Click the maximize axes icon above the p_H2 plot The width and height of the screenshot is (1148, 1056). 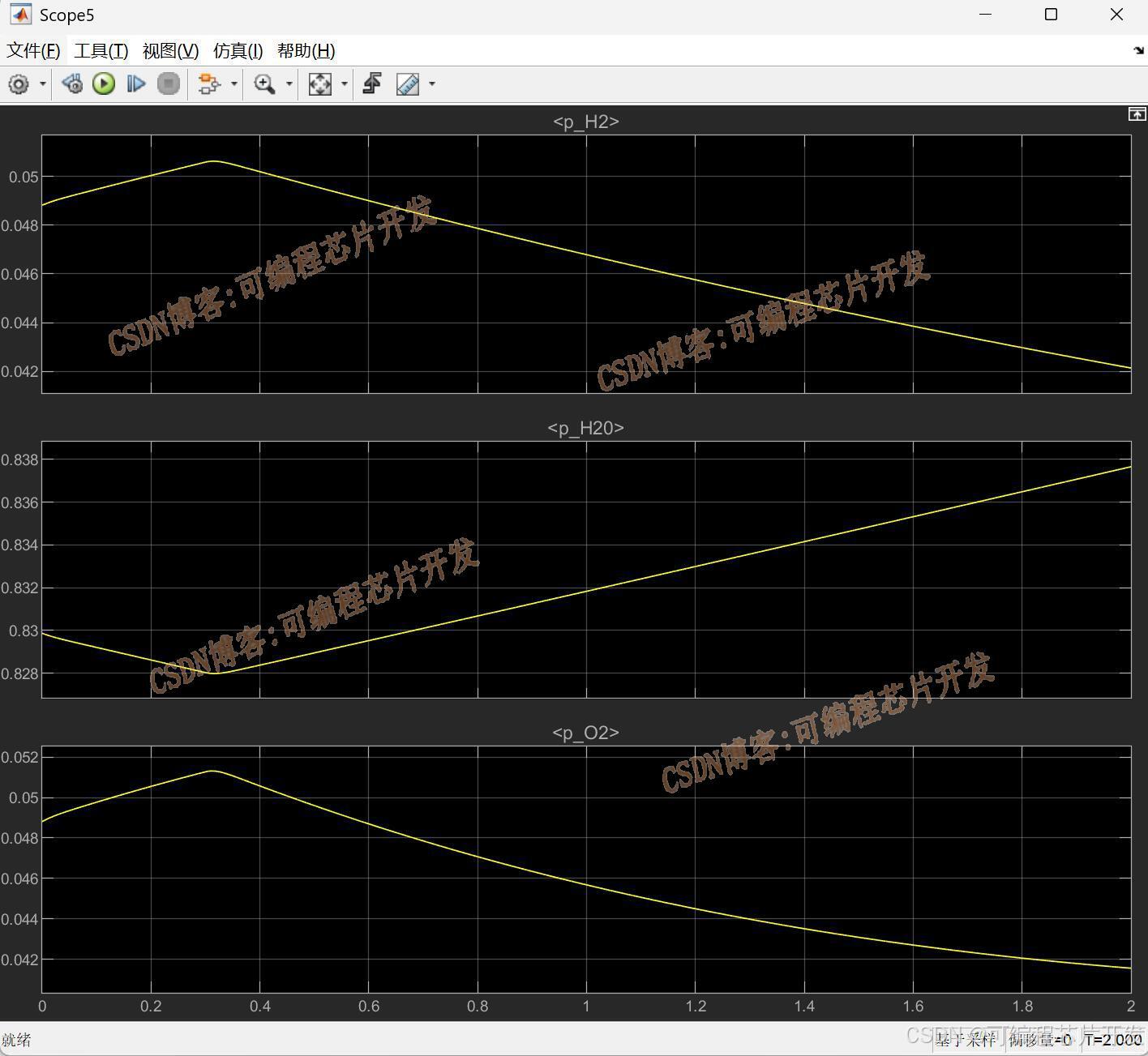[x=1137, y=114]
